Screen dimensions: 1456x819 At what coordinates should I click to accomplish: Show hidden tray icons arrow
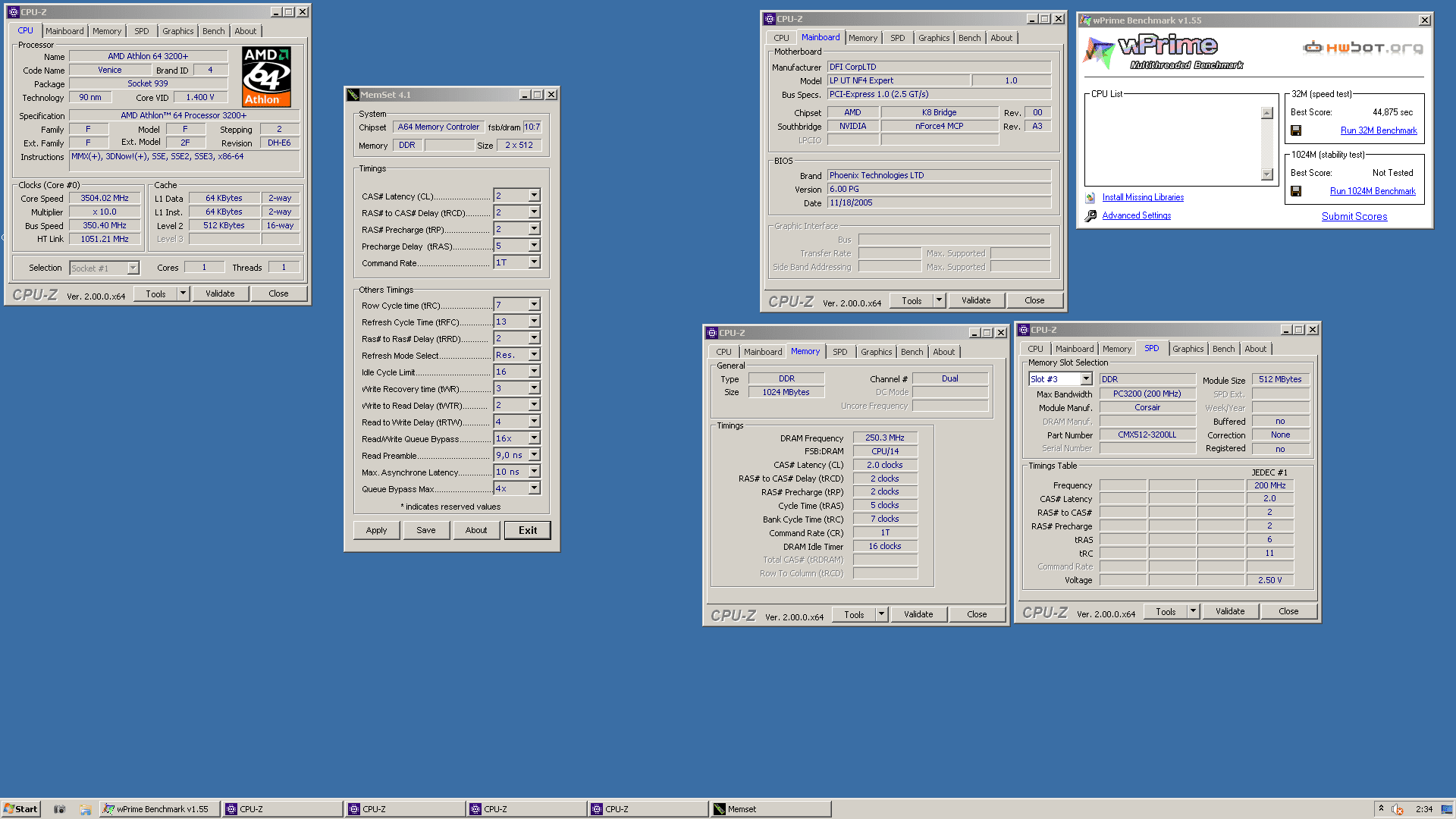point(1381,808)
